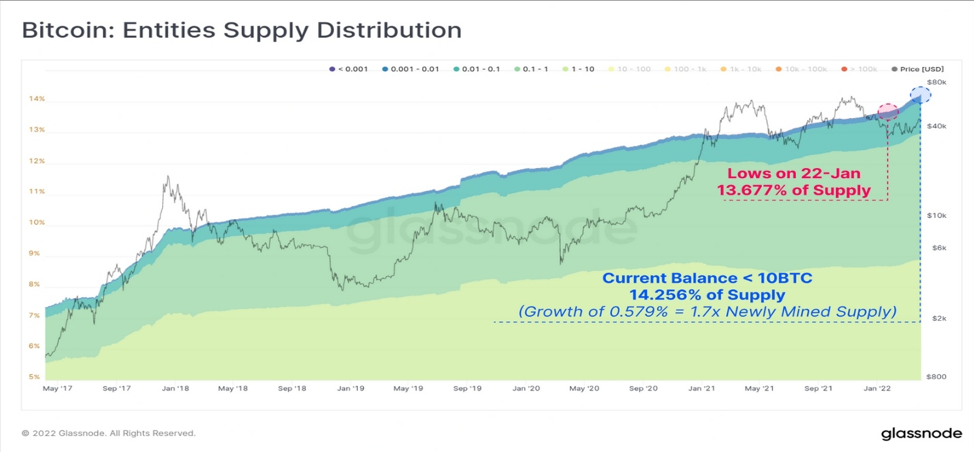Click the pink dashed circle marker
Screen dimensions: 974x452
pos(888,112)
